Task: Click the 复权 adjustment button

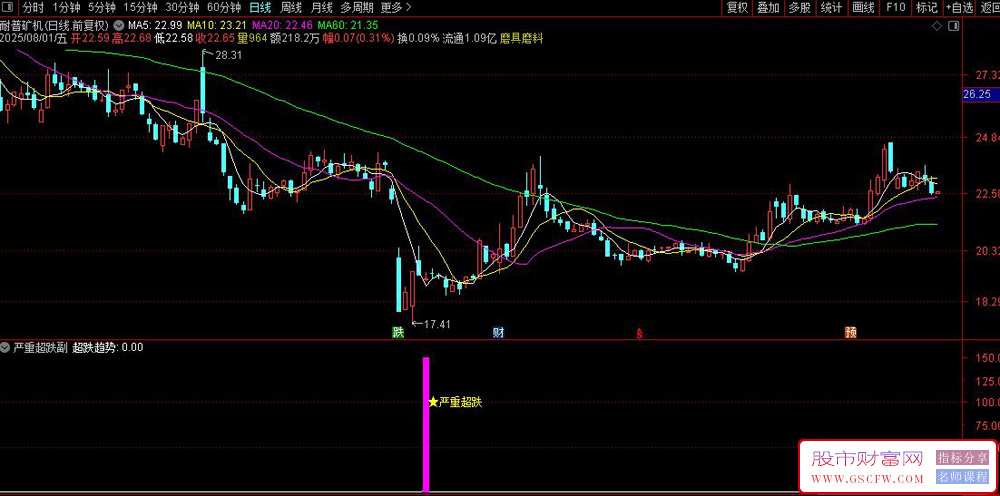Action: 737,8
